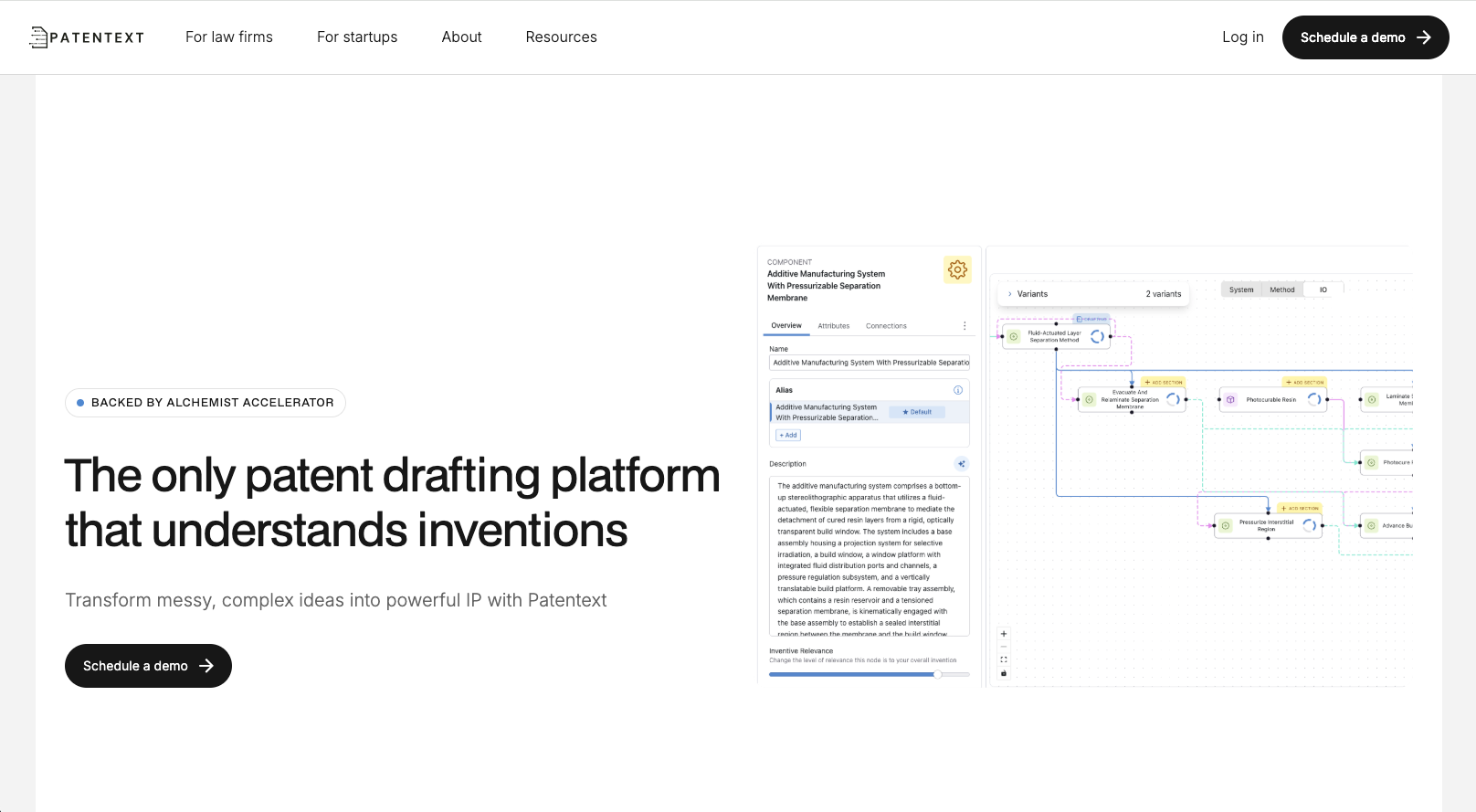Select the System view toggle
This screenshot has width=1476, height=812.
(x=1241, y=290)
